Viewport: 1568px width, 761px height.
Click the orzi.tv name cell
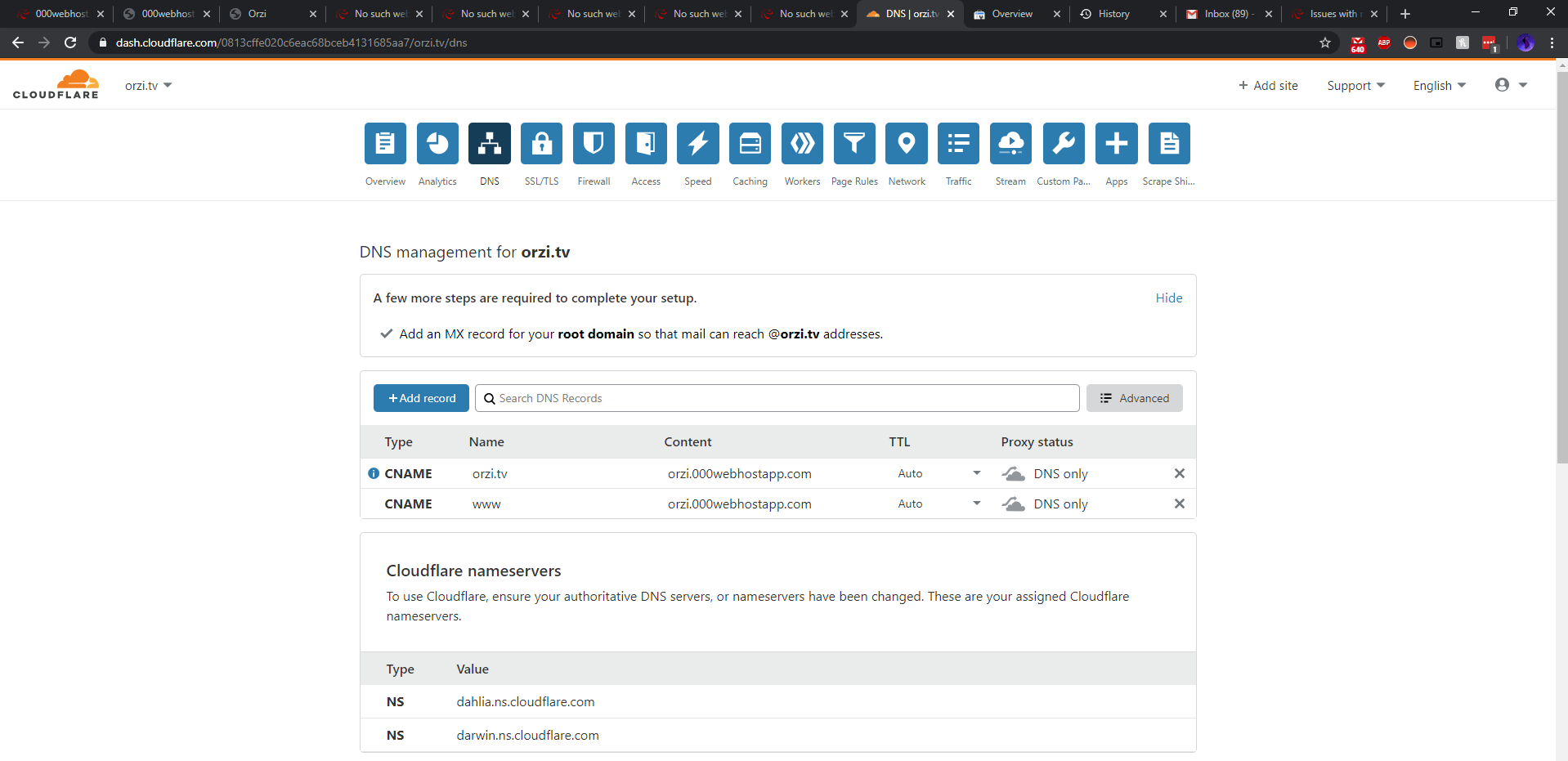pos(490,474)
